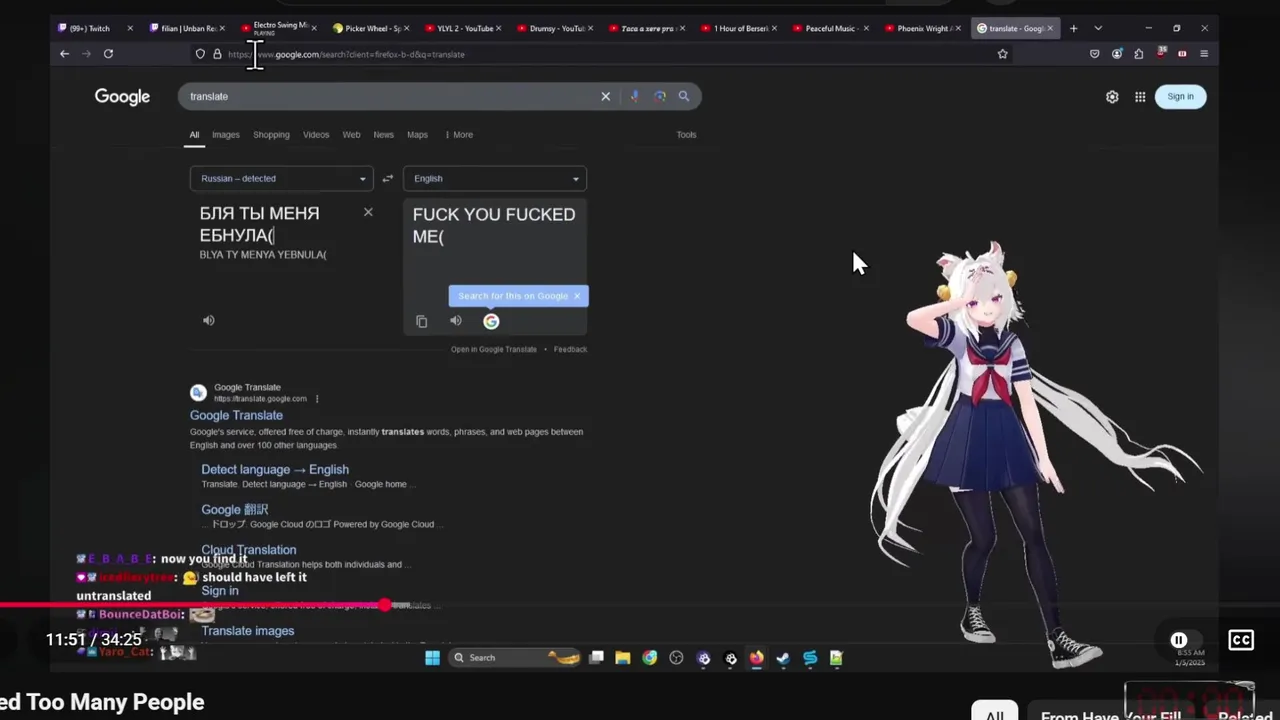Image resolution: width=1280 pixels, height=720 pixels.
Task: Switch to the Maps search tab
Action: point(417,134)
